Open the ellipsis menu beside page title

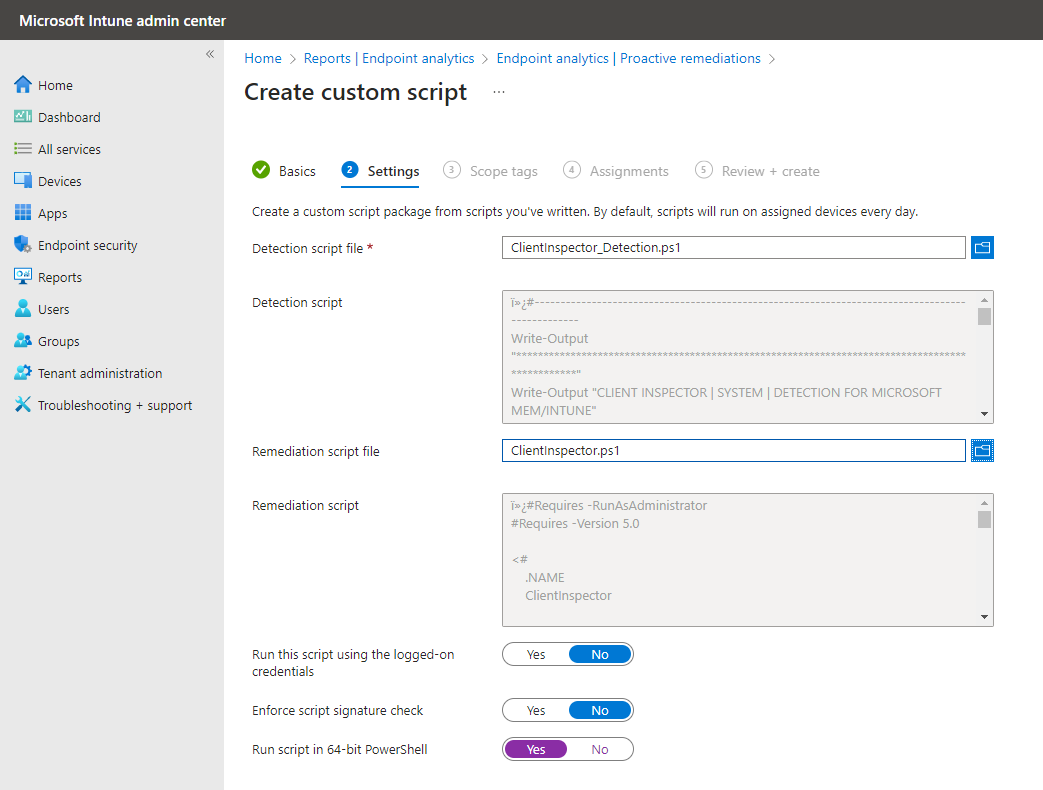[x=499, y=92]
